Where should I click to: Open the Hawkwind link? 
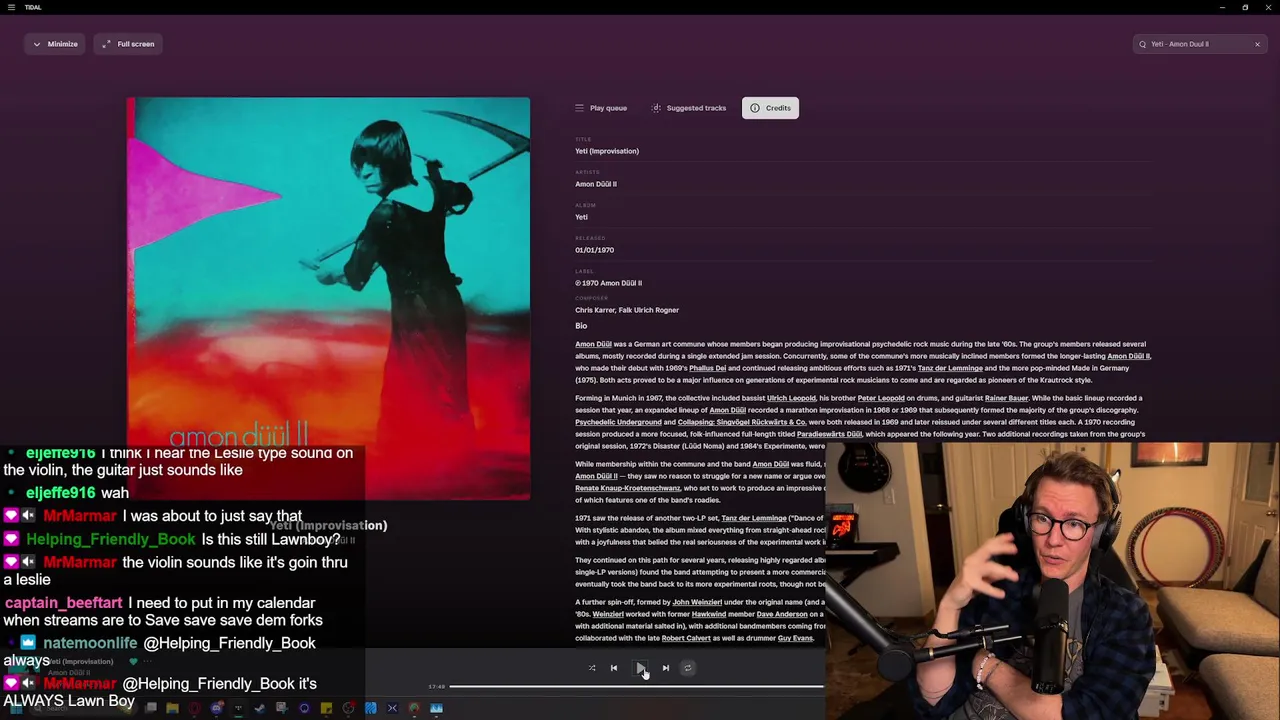tap(709, 614)
